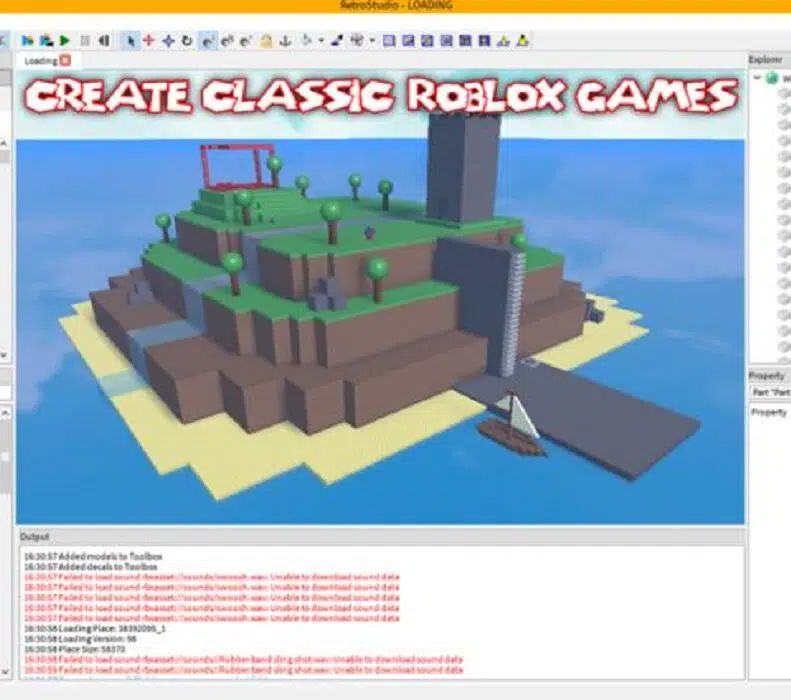Image resolution: width=791 pixels, height=700 pixels.
Task: Click the tall gray tower in the viewport
Action: [463, 167]
